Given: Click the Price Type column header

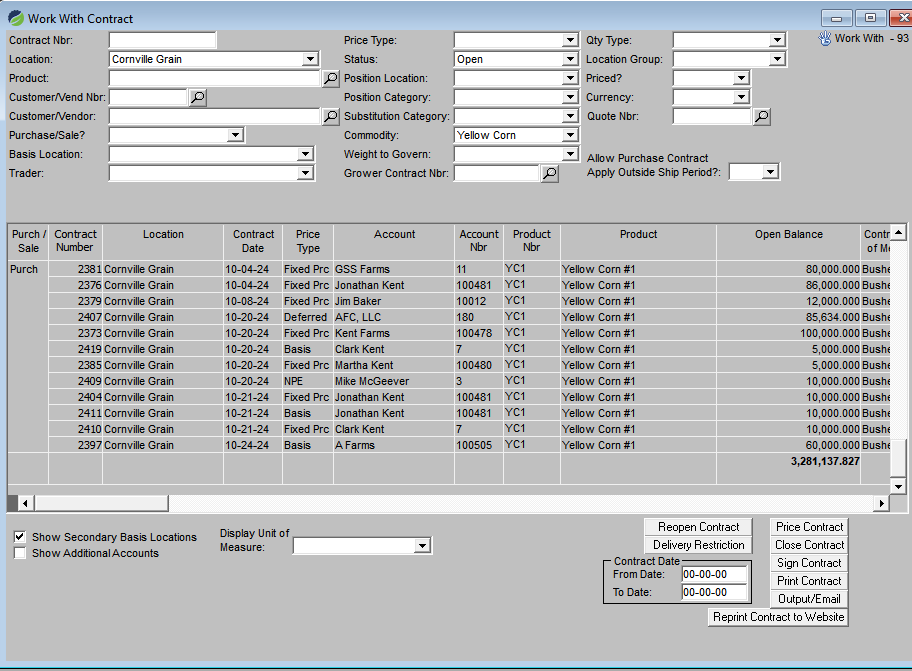Looking at the screenshot, I should (x=308, y=241).
